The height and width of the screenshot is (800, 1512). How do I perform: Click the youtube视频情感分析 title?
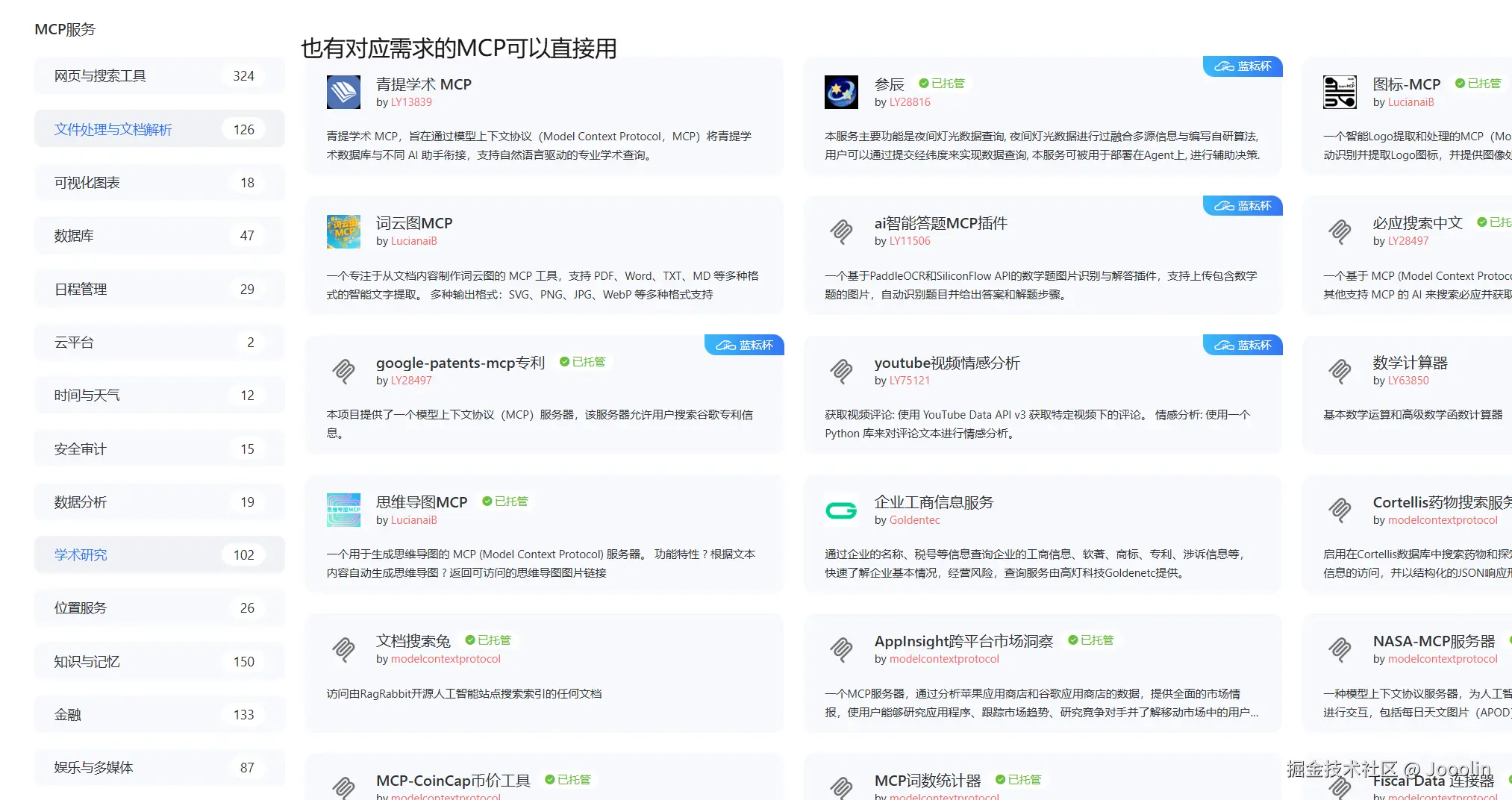[947, 363]
